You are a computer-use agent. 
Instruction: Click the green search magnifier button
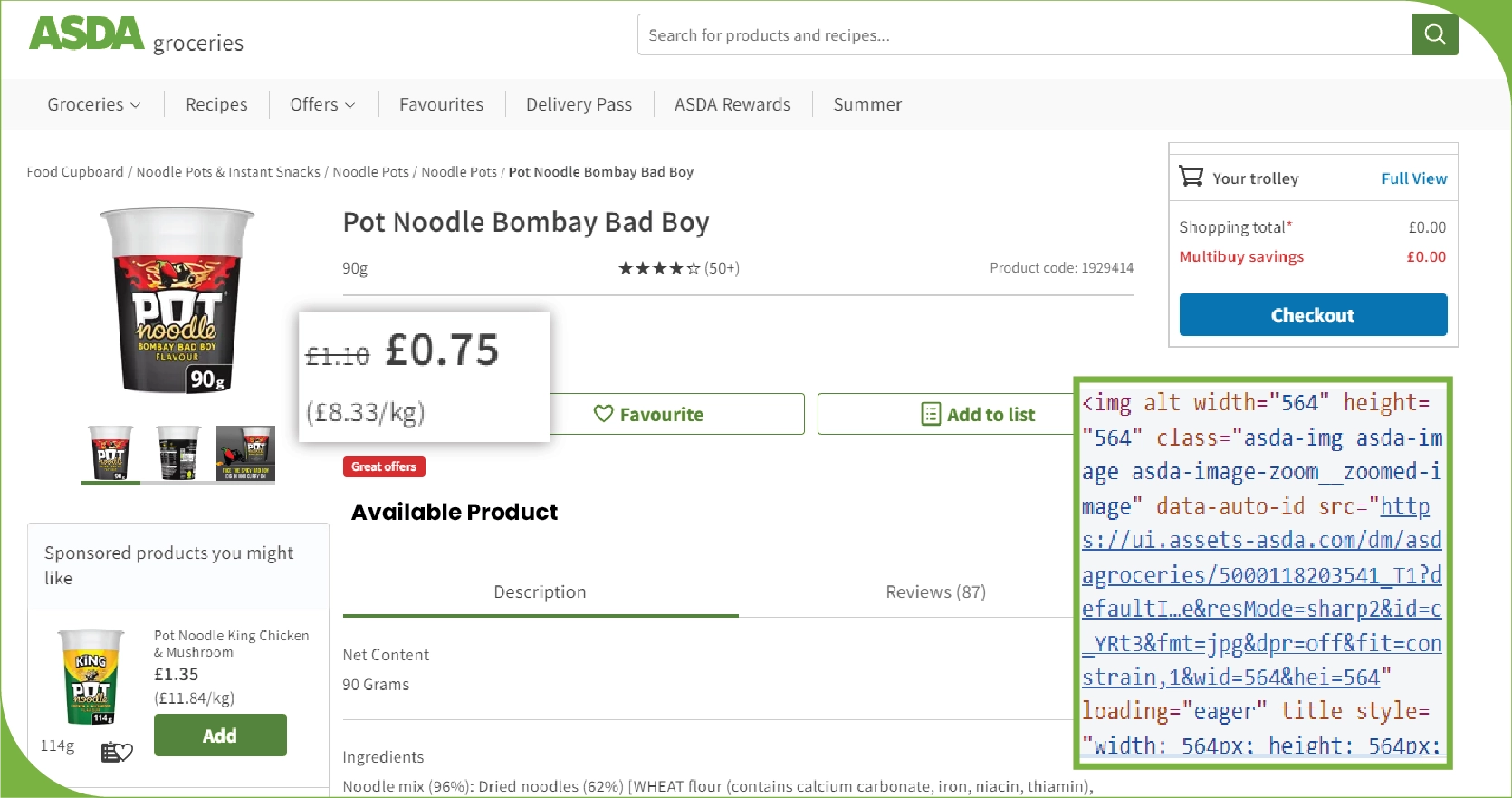[x=1435, y=34]
